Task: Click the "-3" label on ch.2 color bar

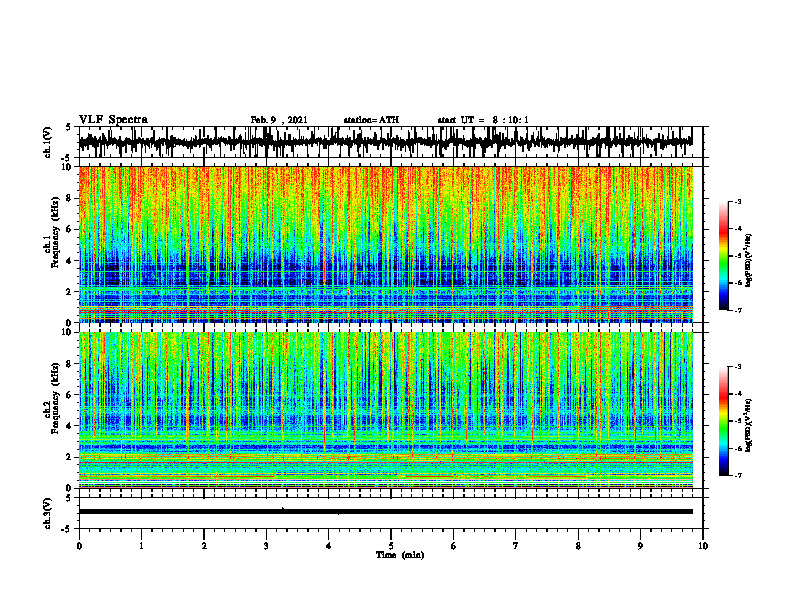Action: [x=738, y=367]
